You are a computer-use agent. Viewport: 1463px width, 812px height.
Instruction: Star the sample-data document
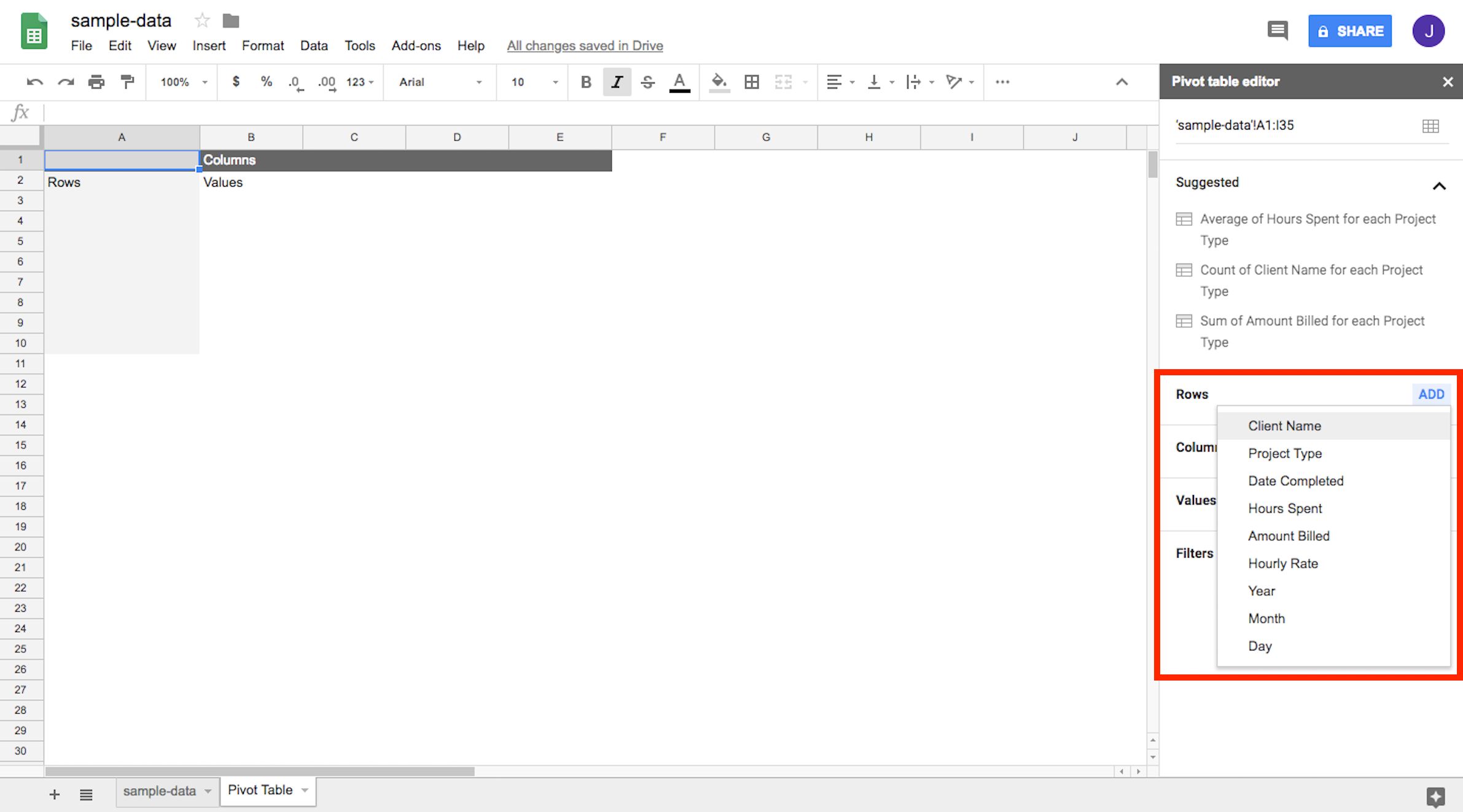201,21
